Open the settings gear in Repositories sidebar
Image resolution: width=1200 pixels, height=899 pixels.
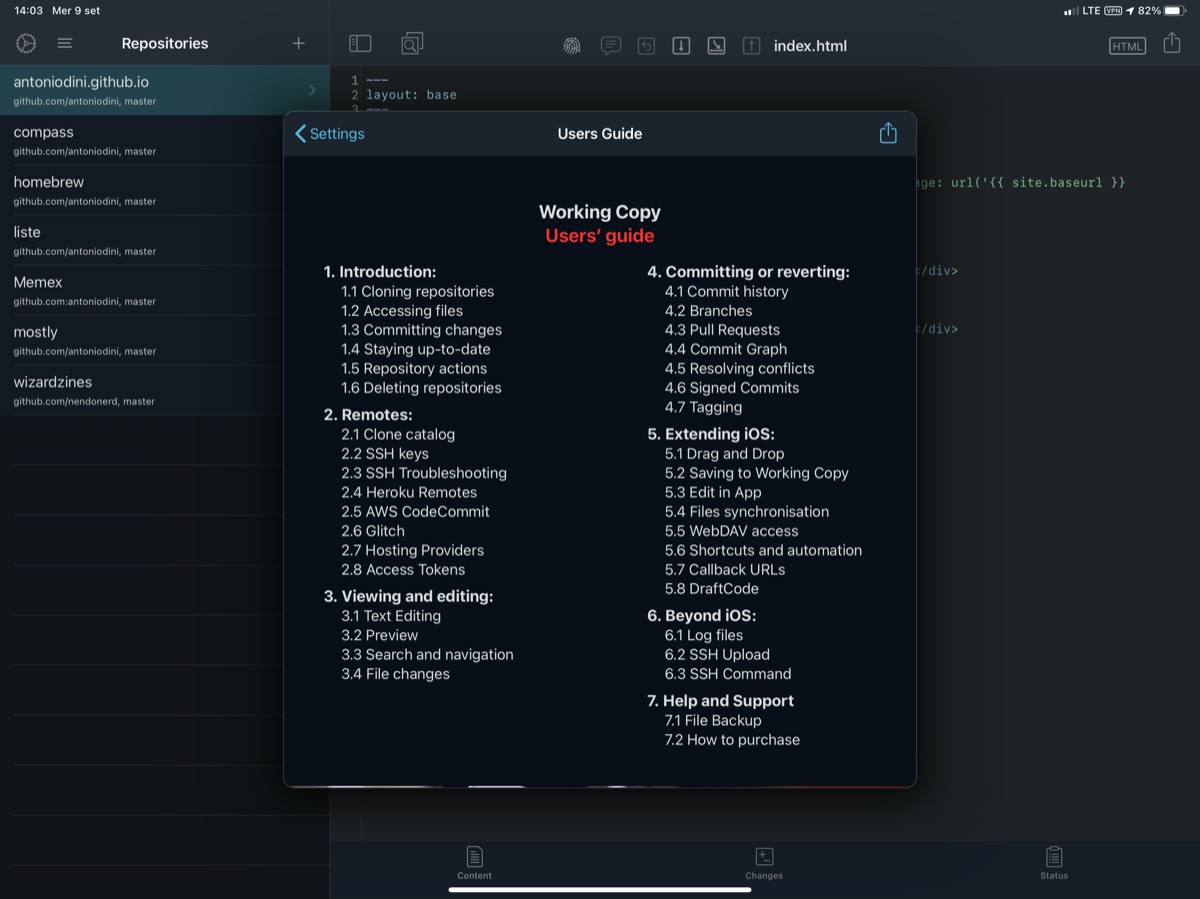click(26, 43)
